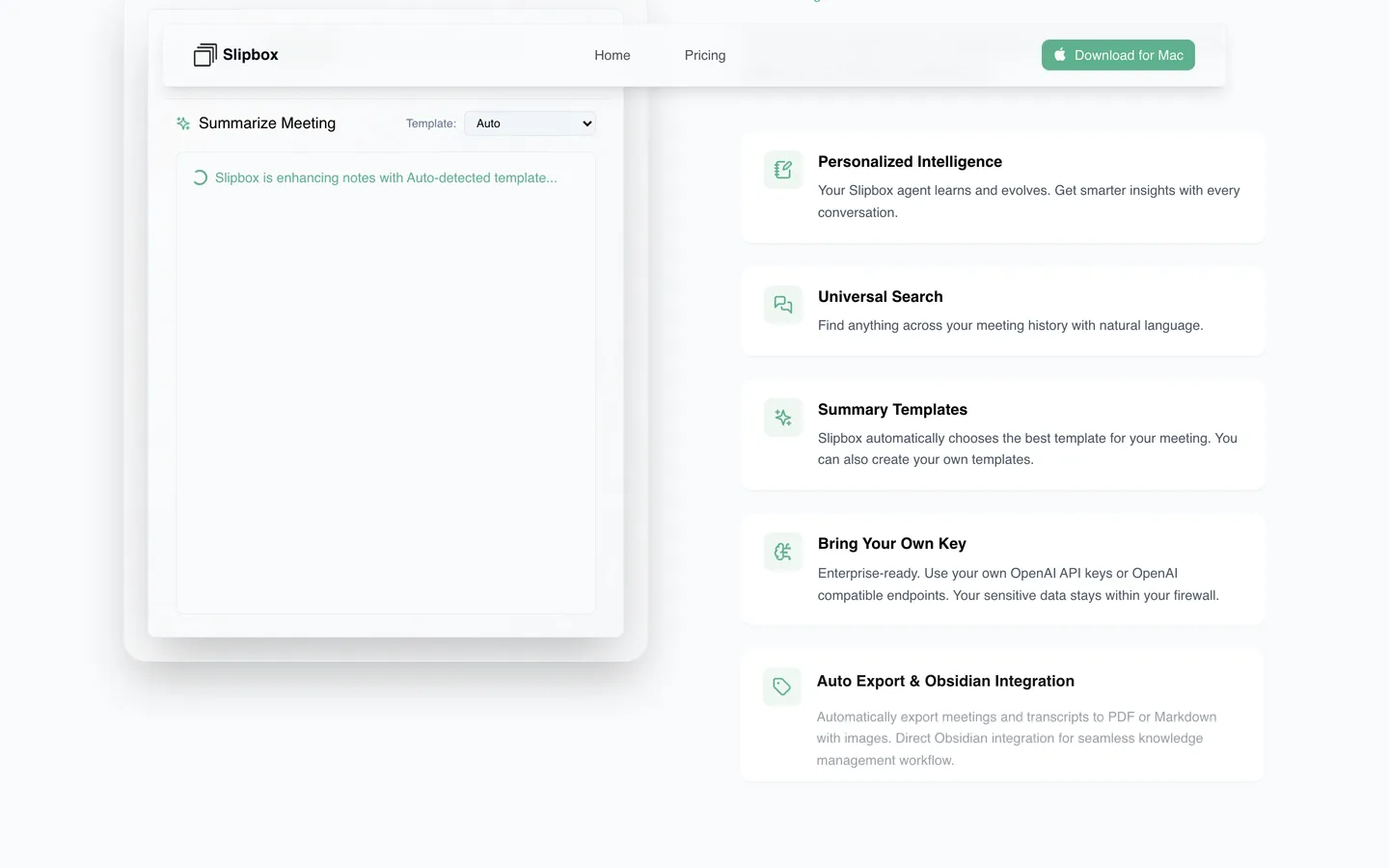Select the Summary Templates heading
Screen dimensions: 1389x868
pos(892,410)
